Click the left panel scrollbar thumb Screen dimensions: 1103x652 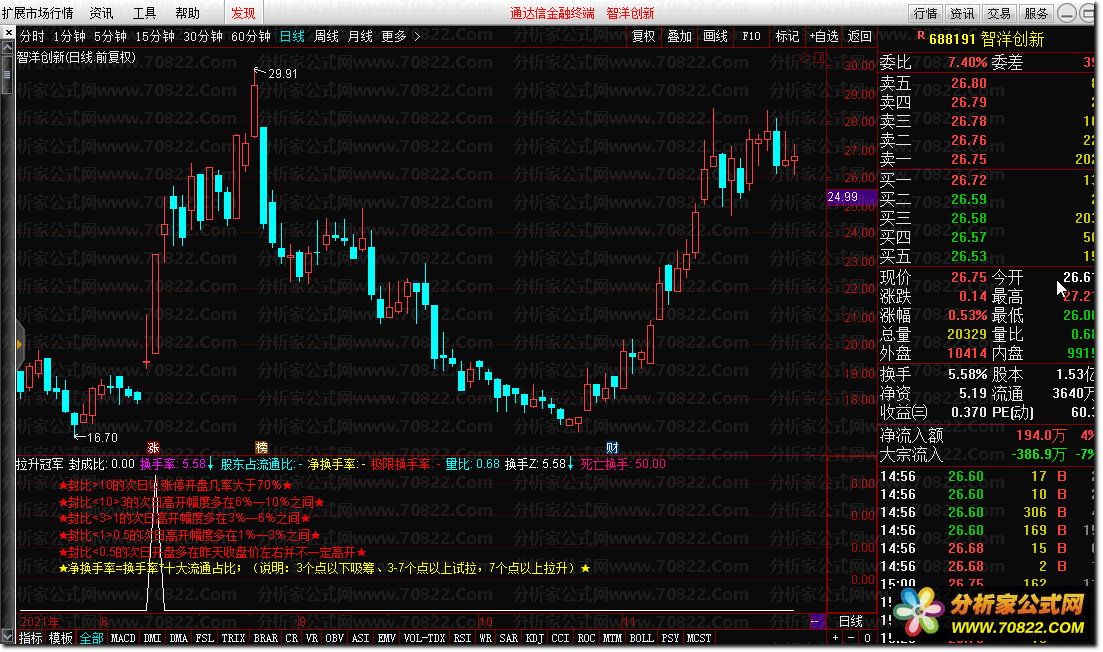tap(8, 73)
